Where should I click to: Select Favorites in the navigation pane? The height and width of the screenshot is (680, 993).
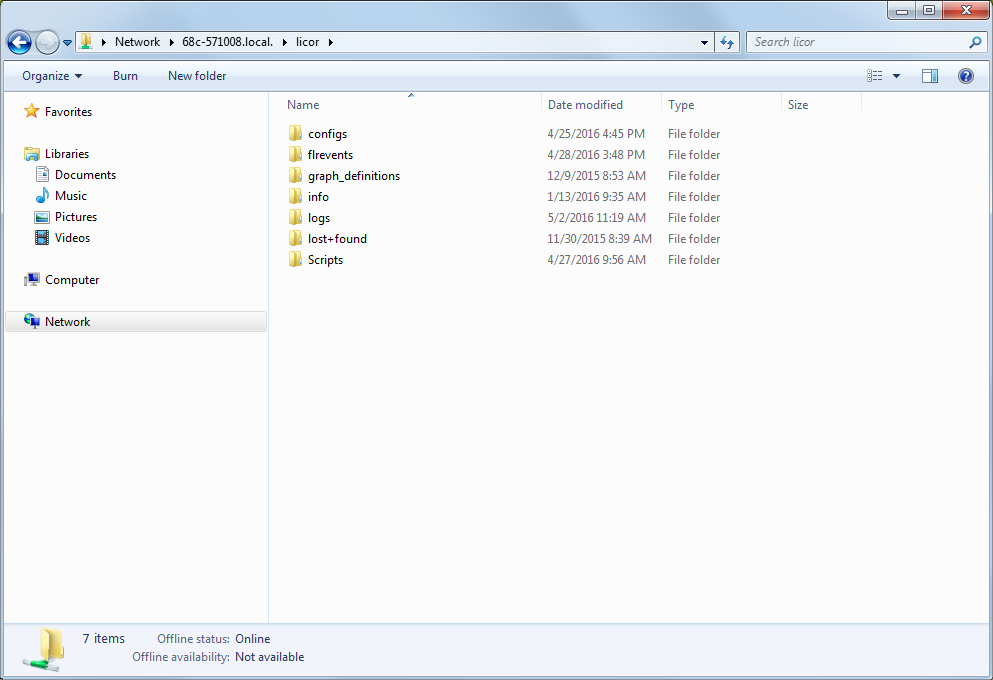pos(68,111)
